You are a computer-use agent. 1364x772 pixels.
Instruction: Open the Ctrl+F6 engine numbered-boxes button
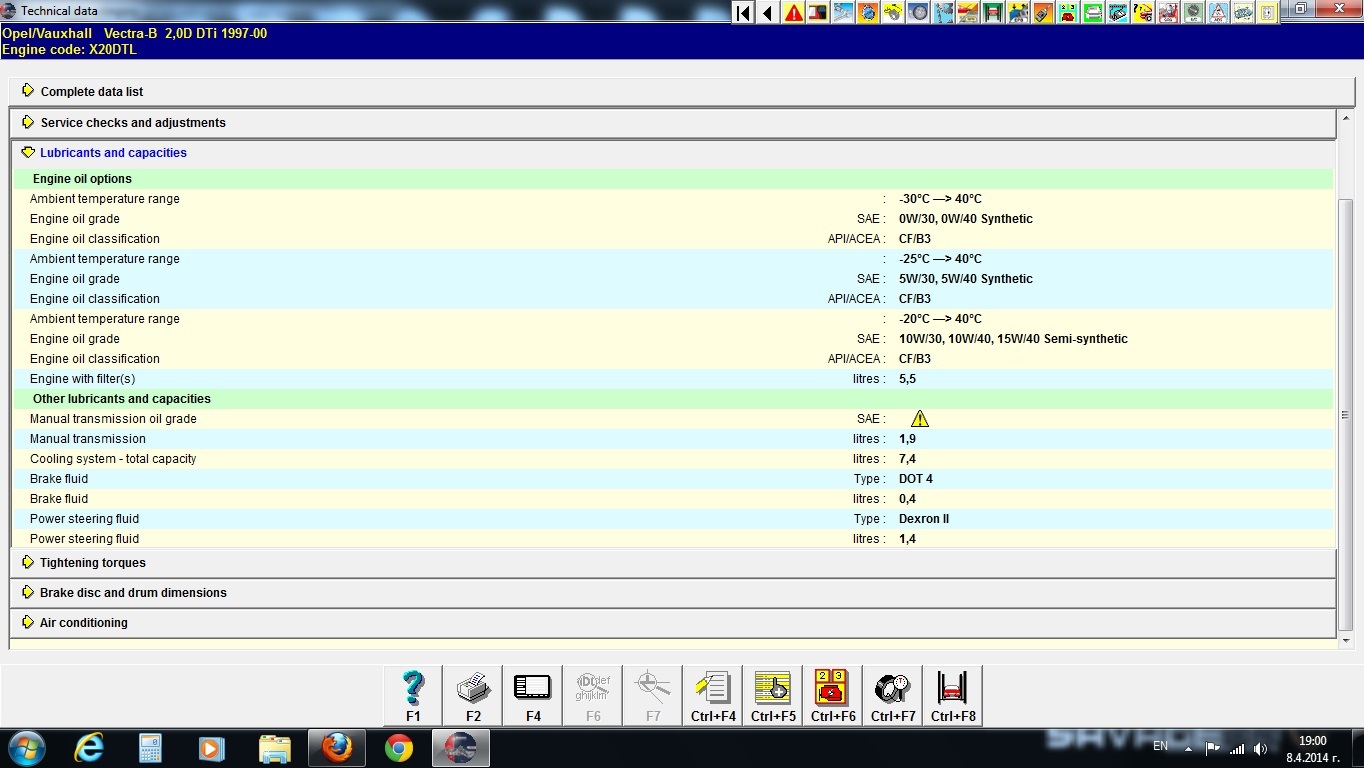[833, 695]
